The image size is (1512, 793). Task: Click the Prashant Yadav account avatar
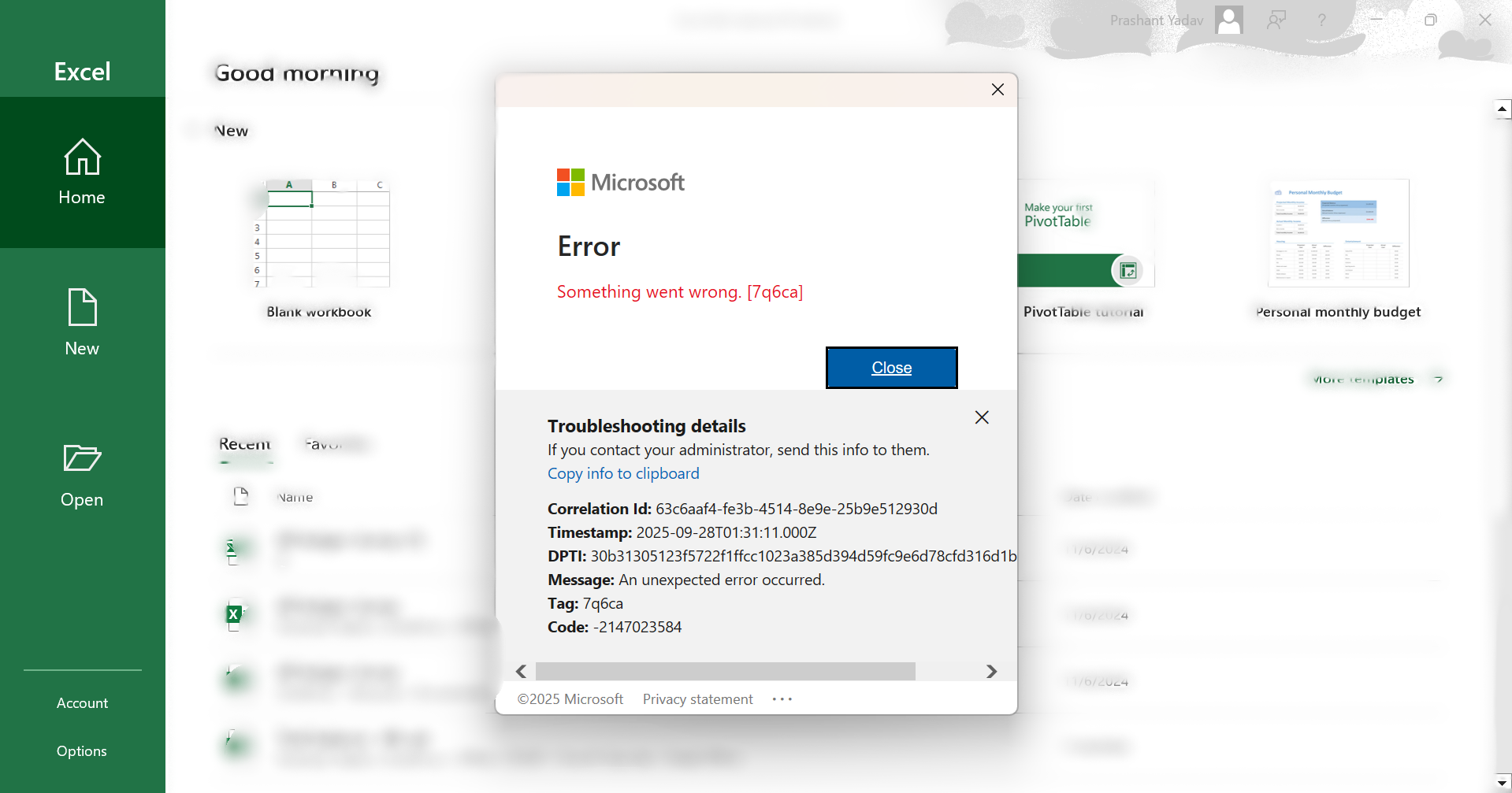(x=1229, y=20)
